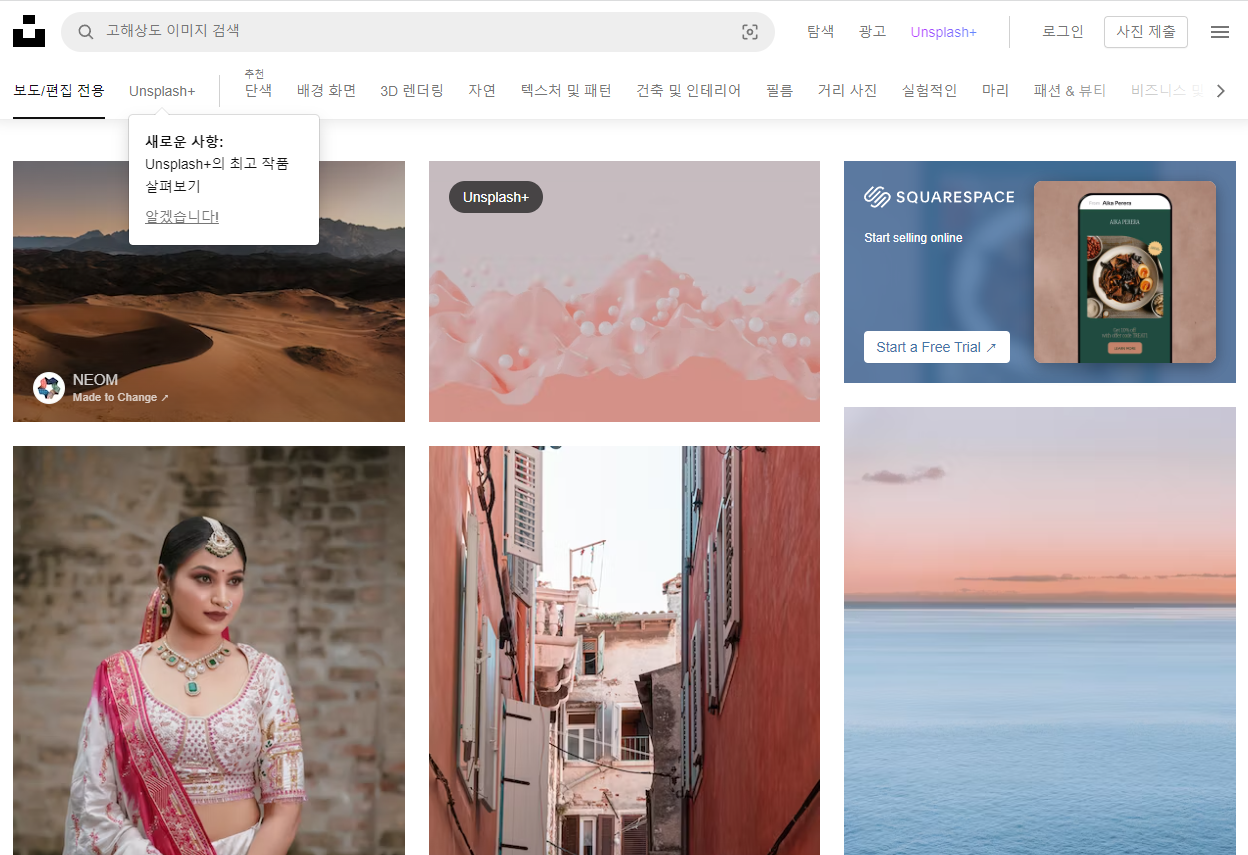This screenshot has height=855, width=1248.
Task: Select 패션 & 뷰티 category tab
Action: [1070, 91]
